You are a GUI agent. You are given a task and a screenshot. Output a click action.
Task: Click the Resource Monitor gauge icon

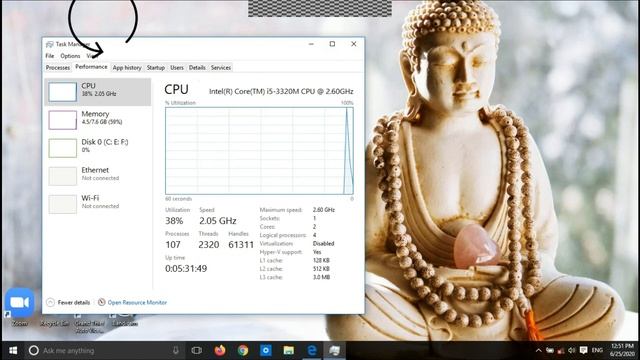click(x=102, y=302)
